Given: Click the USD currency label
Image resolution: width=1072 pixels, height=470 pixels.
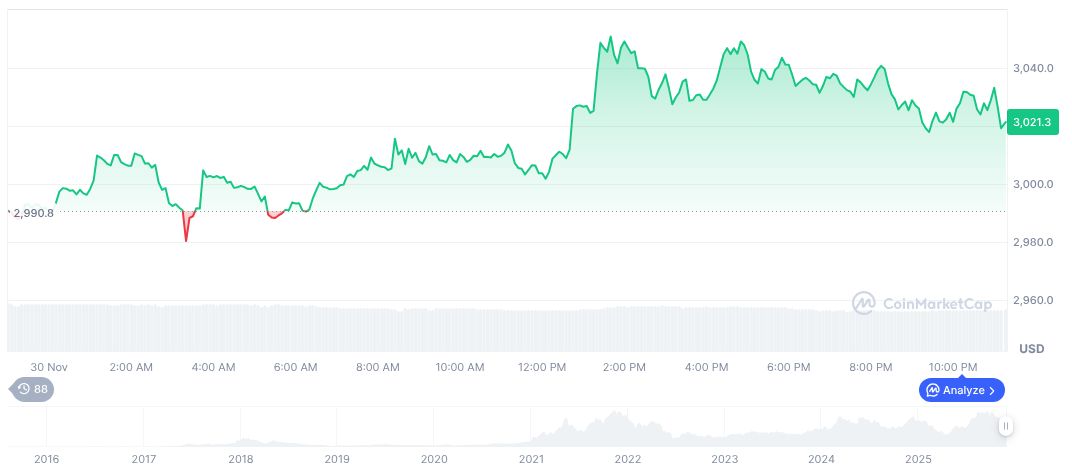Looking at the screenshot, I should tap(1031, 349).
